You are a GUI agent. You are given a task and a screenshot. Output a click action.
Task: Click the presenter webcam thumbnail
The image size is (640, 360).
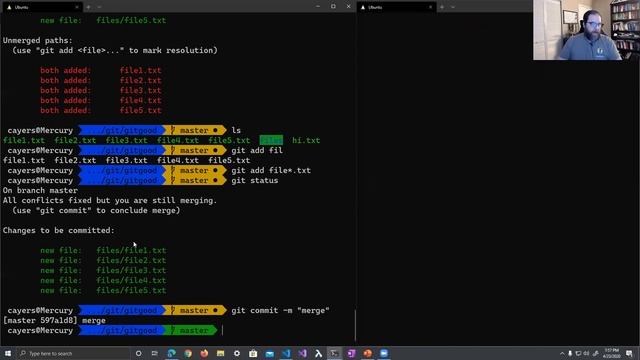coord(586,30)
